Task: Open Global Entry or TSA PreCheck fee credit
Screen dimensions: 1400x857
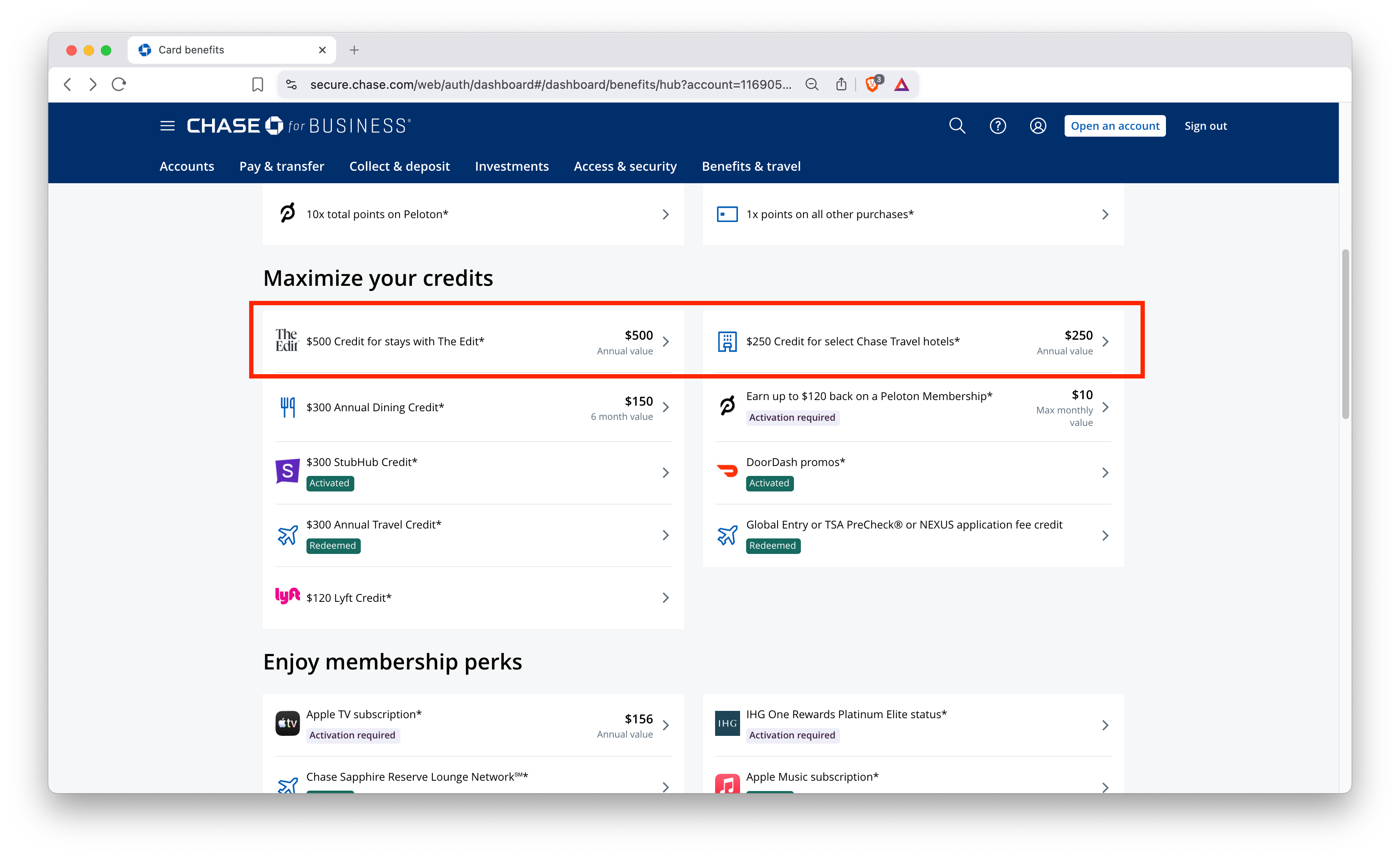Action: (x=913, y=535)
